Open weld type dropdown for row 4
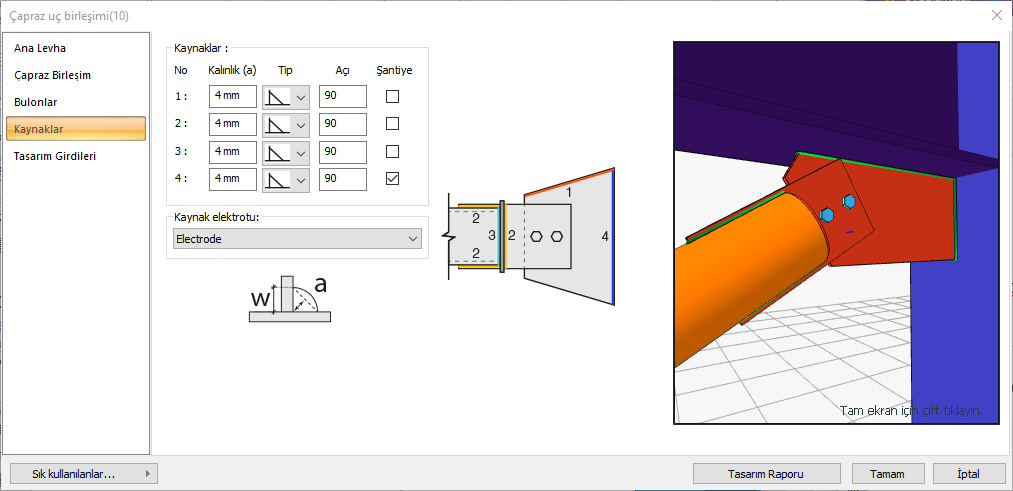Screen dimensions: 1013x491 [x=286, y=179]
